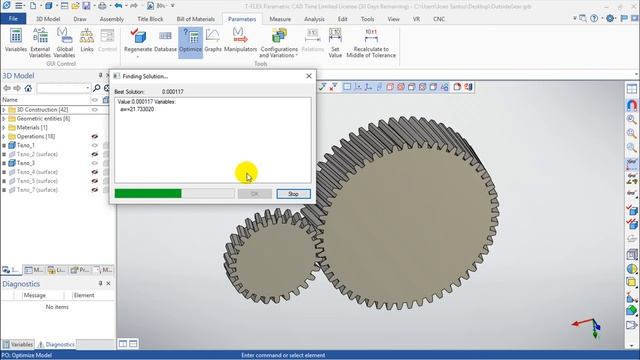Open Global Variables tool
The height and width of the screenshot is (360, 640).
click(64, 42)
